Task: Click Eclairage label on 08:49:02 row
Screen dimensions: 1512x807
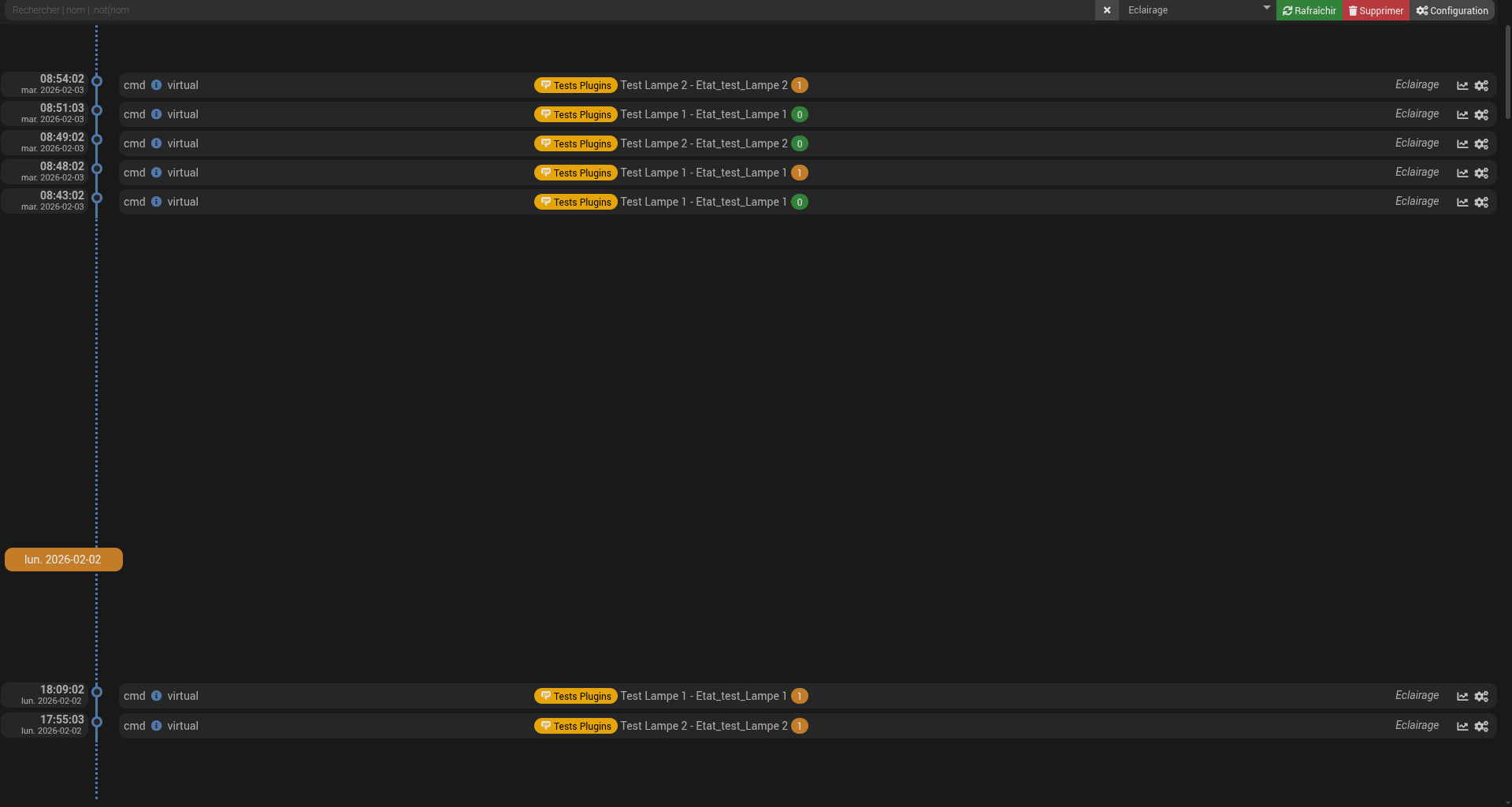Action: 1416,143
